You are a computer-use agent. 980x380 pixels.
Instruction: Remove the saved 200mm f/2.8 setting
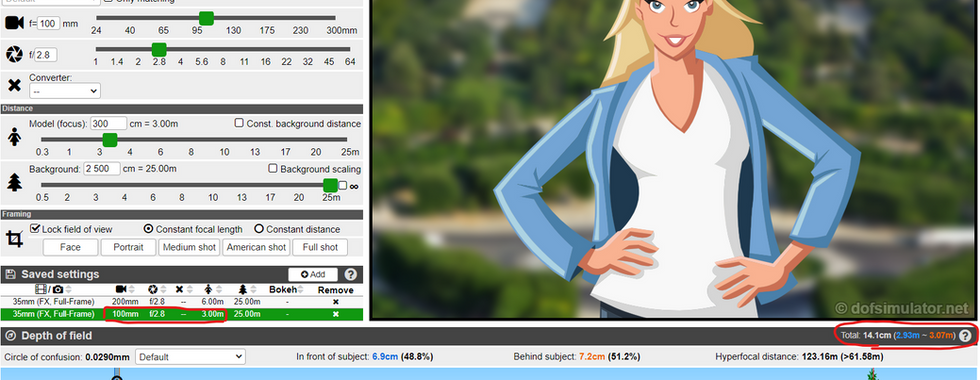pyautogui.click(x=336, y=302)
